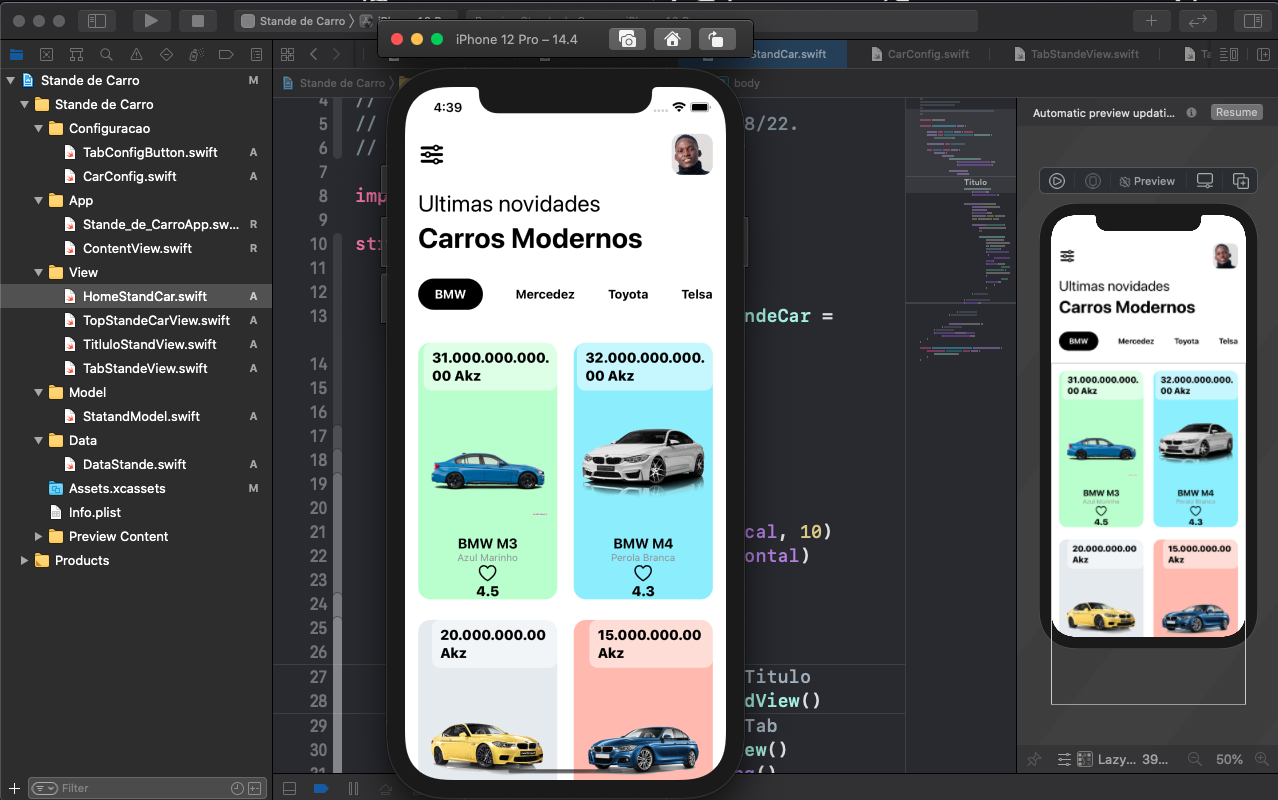Expand the Preview Content folder

39,536
